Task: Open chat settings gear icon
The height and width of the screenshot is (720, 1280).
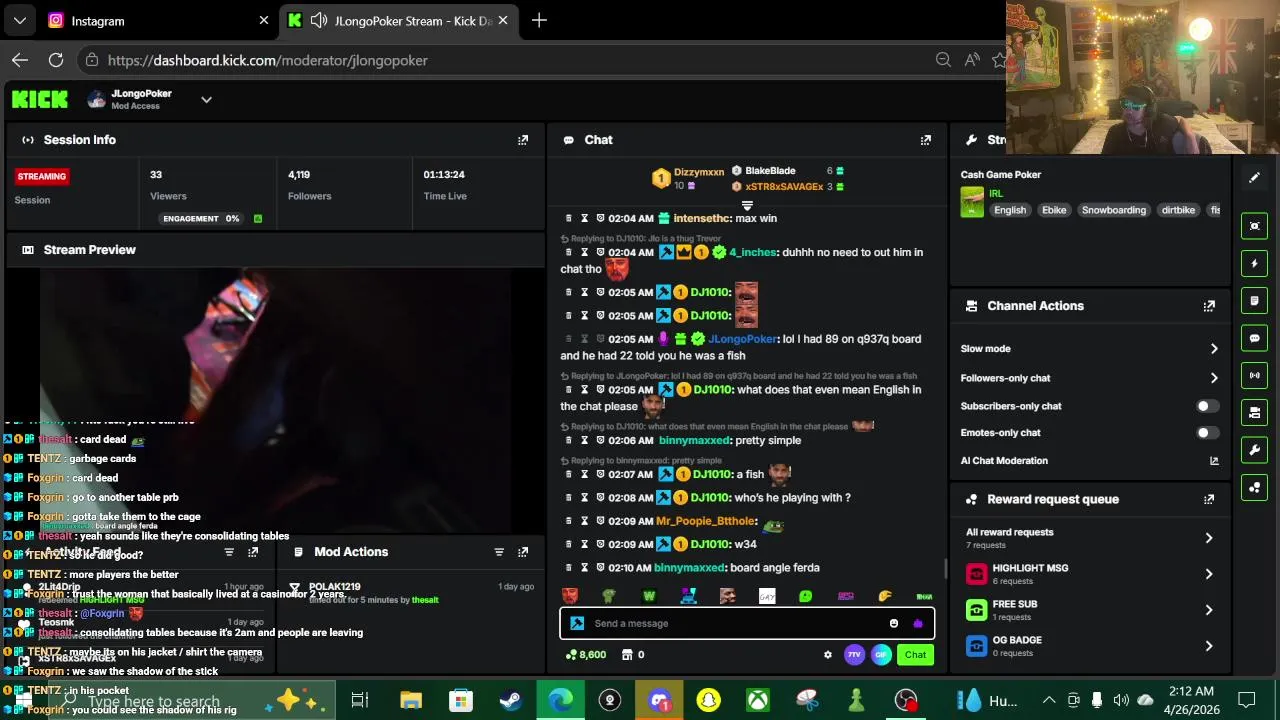Action: [x=827, y=655]
